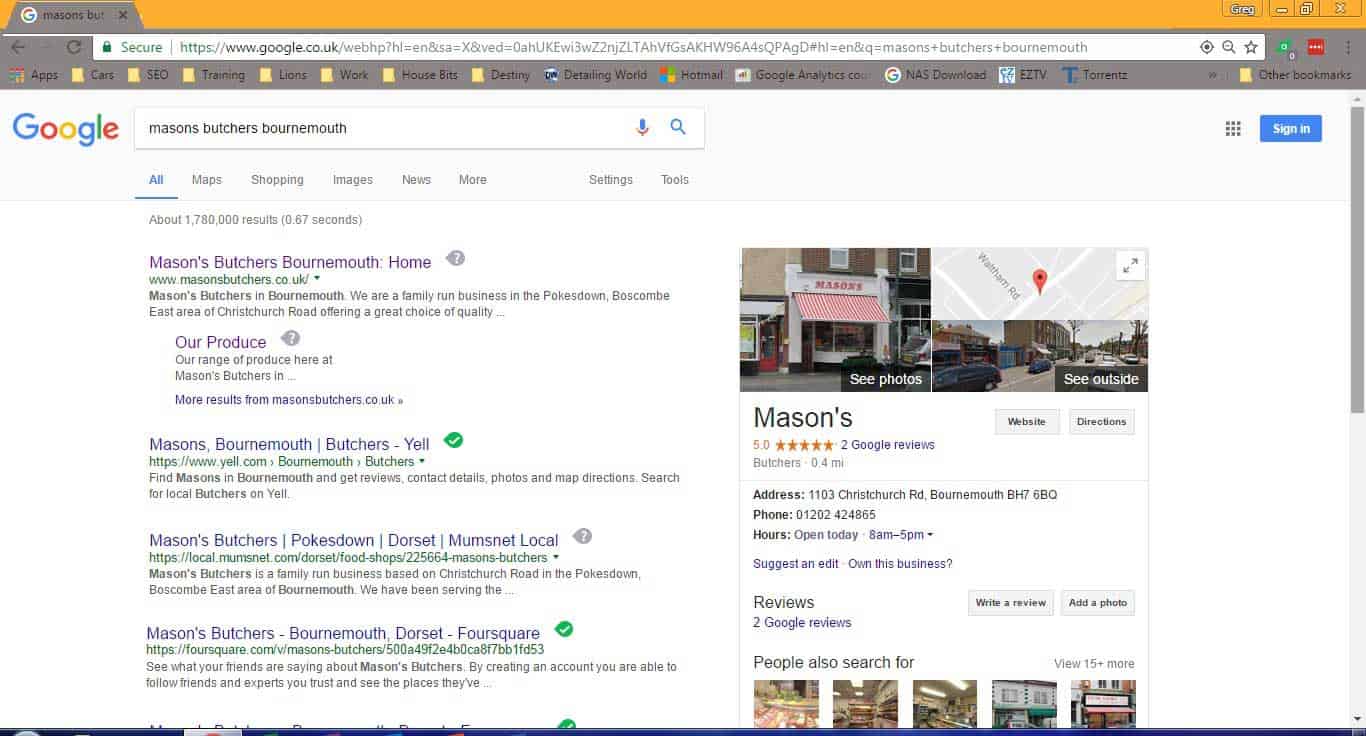Bookmark this page with star icon
Screen dimensions: 1366x736
pyautogui.click(x=1251, y=47)
